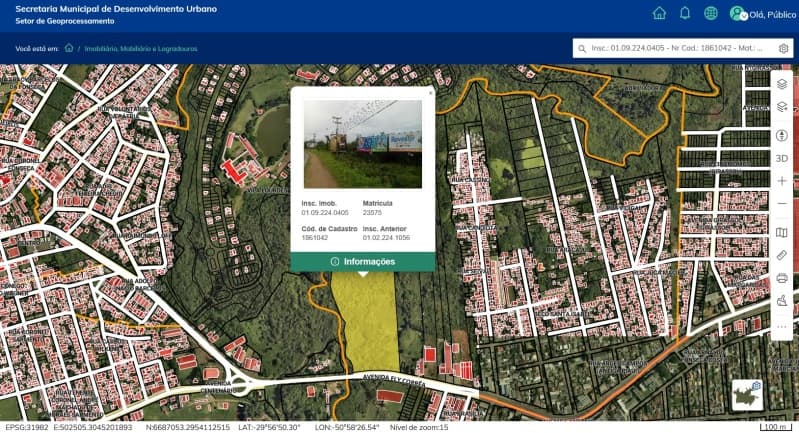Screen dimensions: 799x433
Task: Close the property info popup
Action: tap(431, 93)
